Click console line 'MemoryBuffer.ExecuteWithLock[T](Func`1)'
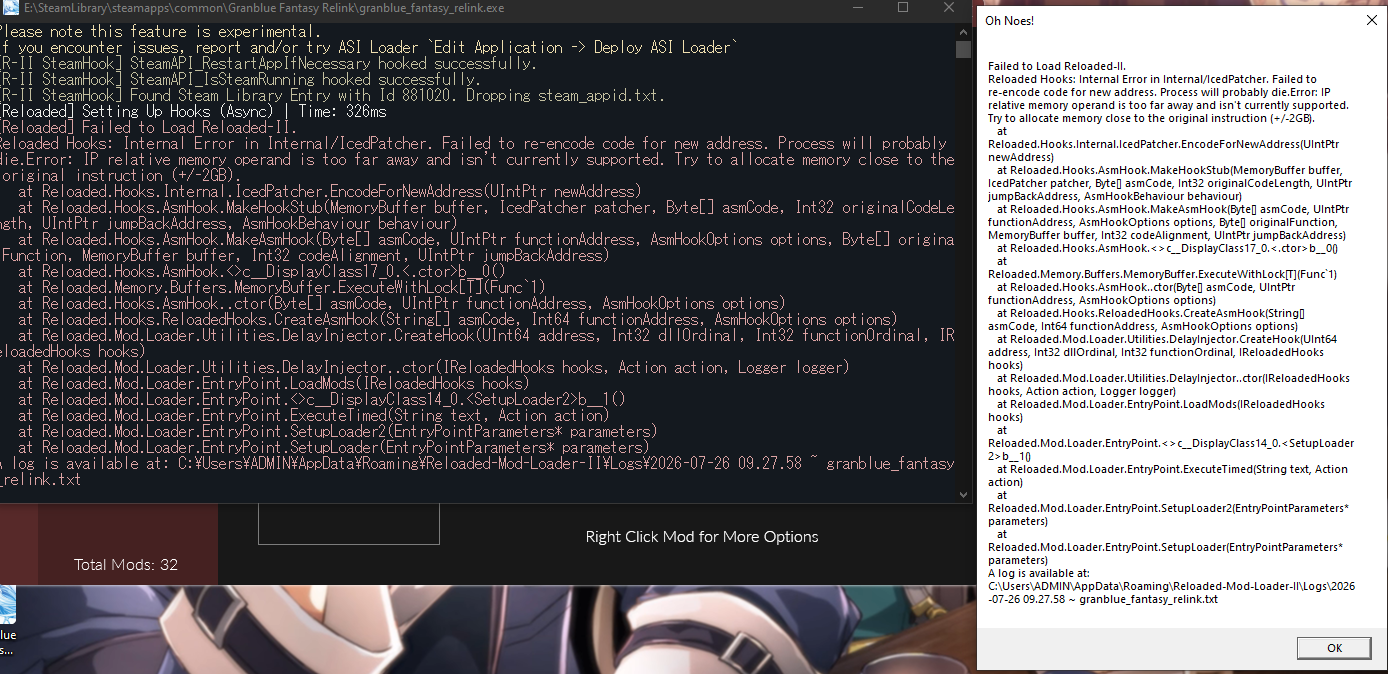The width and height of the screenshot is (1388, 674). (281, 287)
